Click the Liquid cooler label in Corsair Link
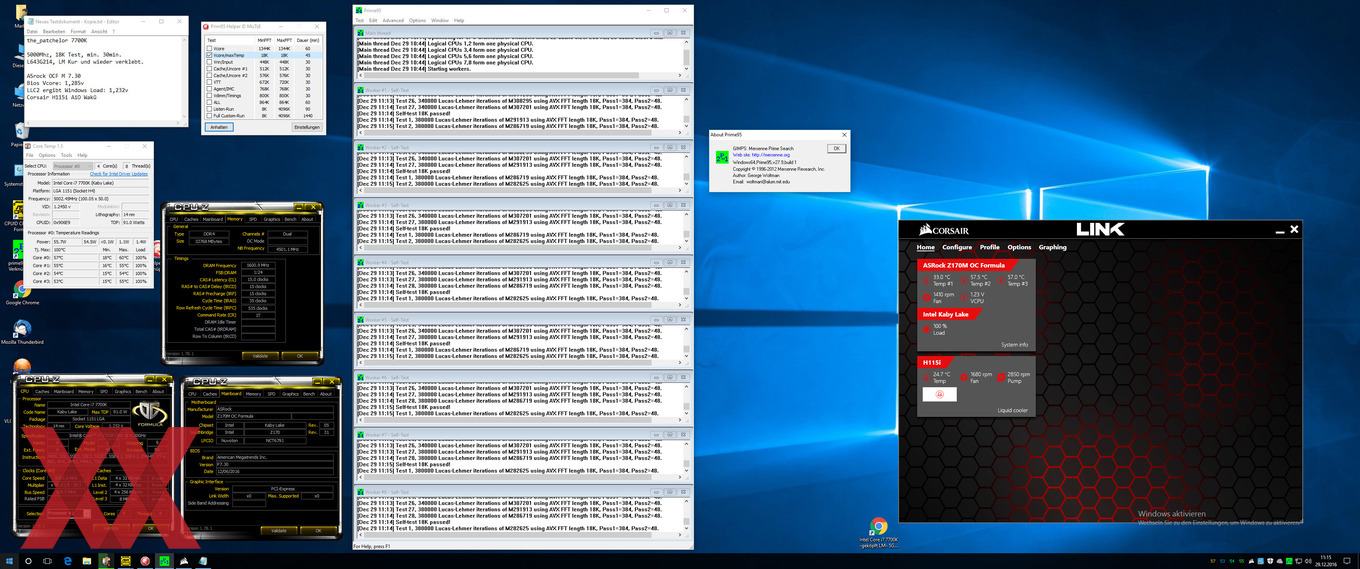 [x=1012, y=410]
